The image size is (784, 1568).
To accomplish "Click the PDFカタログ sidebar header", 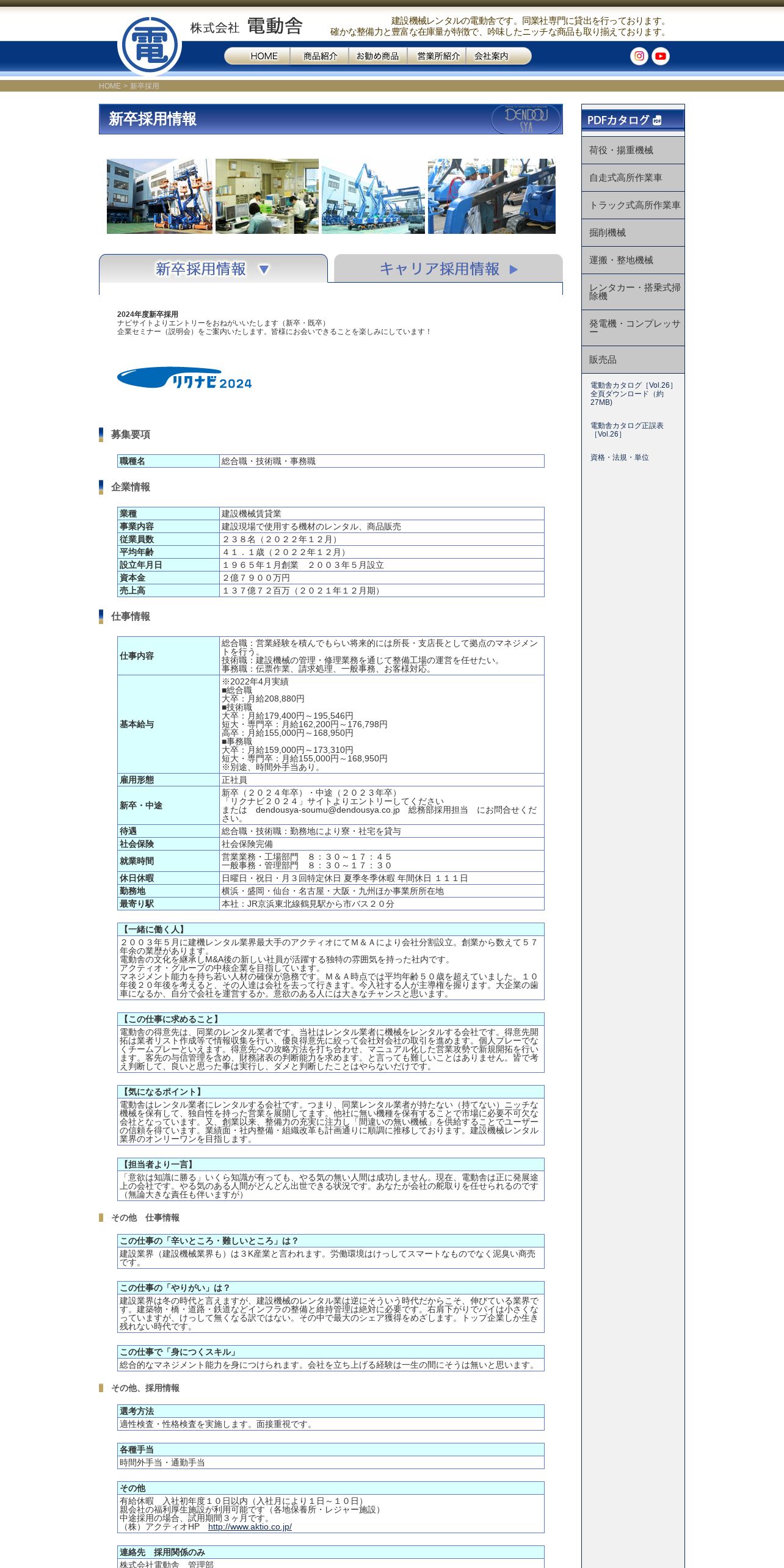I will (633, 120).
